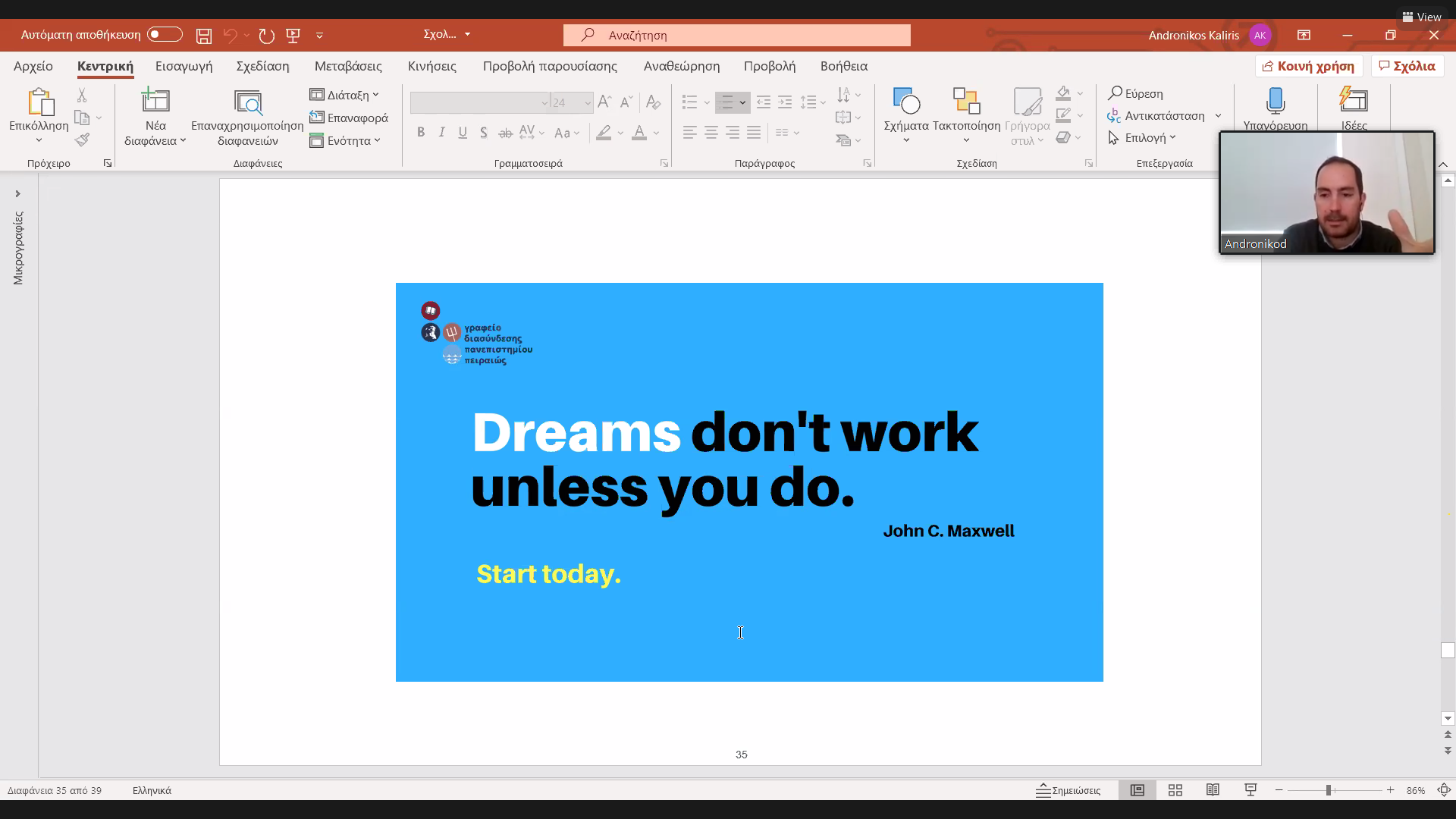
Task: Start slideshow from status bar icon
Action: [x=1250, y=790]
